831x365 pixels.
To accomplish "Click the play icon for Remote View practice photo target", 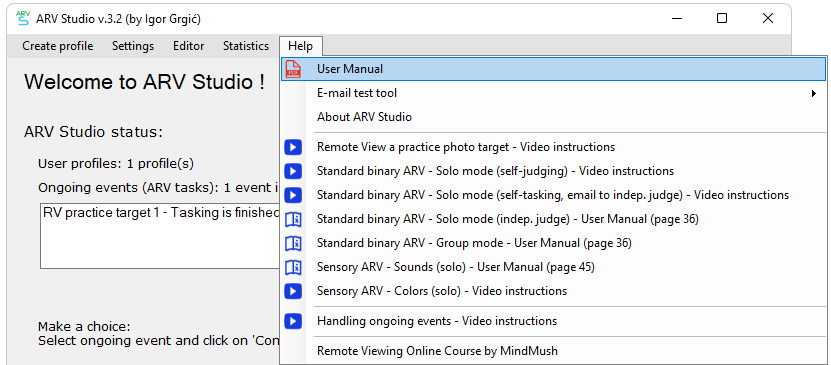I will pos(293,147).
